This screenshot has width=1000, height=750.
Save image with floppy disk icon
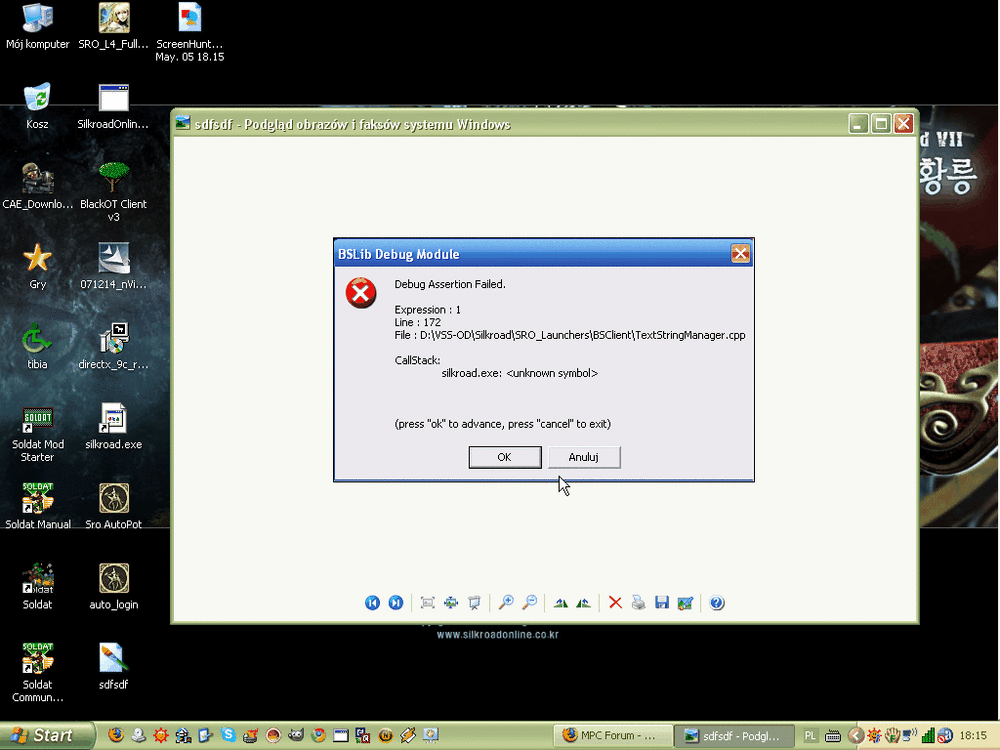(x=662, y=603)
